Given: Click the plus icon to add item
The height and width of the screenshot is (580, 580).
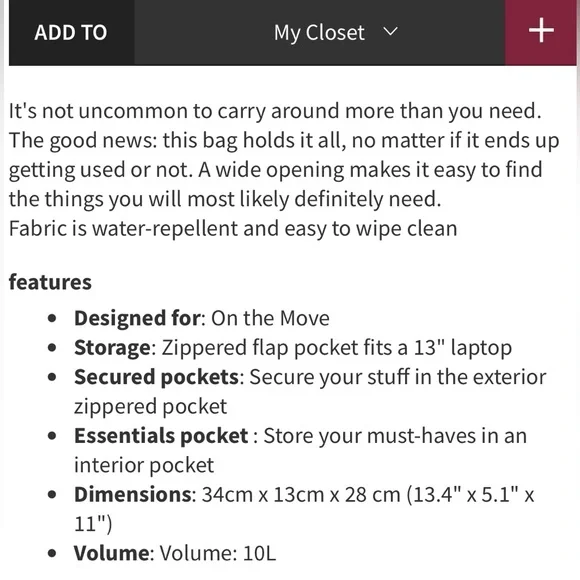Looking at the screenshot, I should (x=541, y=31).
